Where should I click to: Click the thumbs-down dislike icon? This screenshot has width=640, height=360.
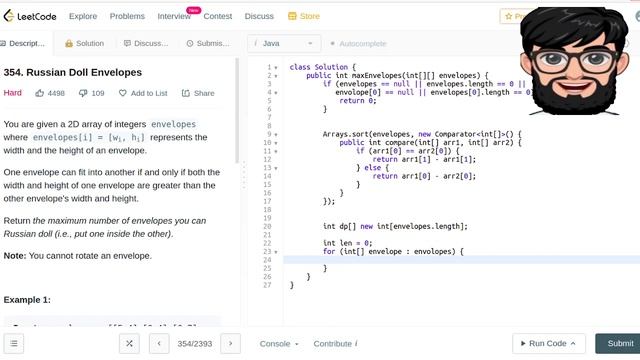tap(83, 93)
